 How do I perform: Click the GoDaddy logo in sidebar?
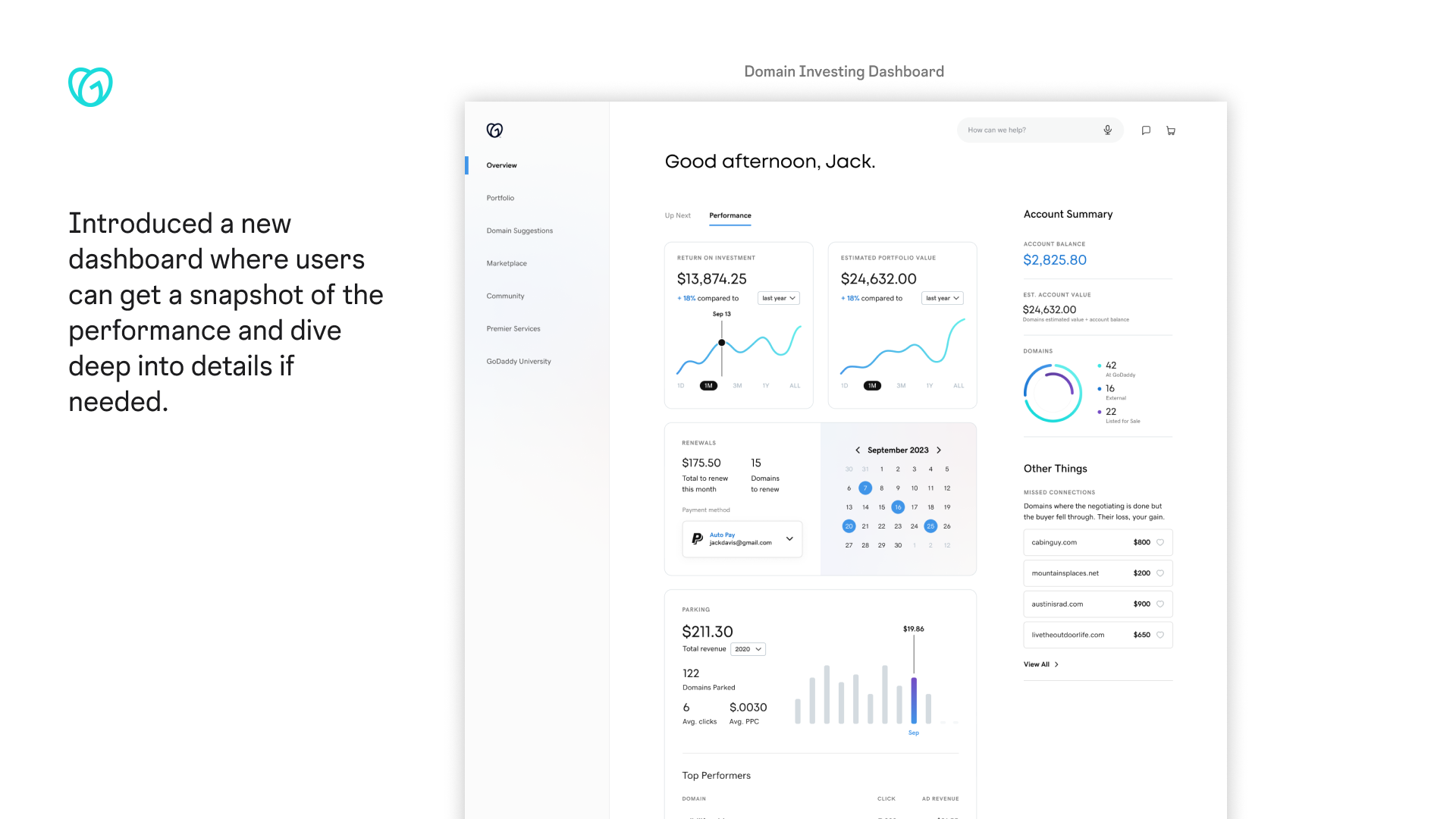494,130
